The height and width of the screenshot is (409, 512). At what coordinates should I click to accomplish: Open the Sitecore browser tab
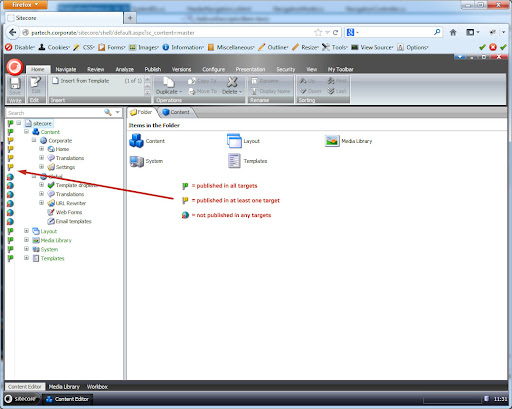point(64,18)
